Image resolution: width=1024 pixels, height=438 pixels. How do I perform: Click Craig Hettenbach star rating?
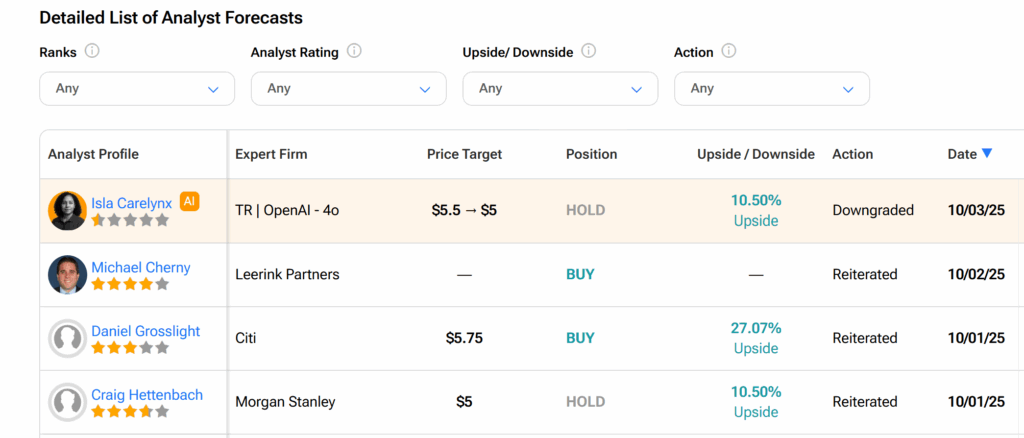point(129,412)
